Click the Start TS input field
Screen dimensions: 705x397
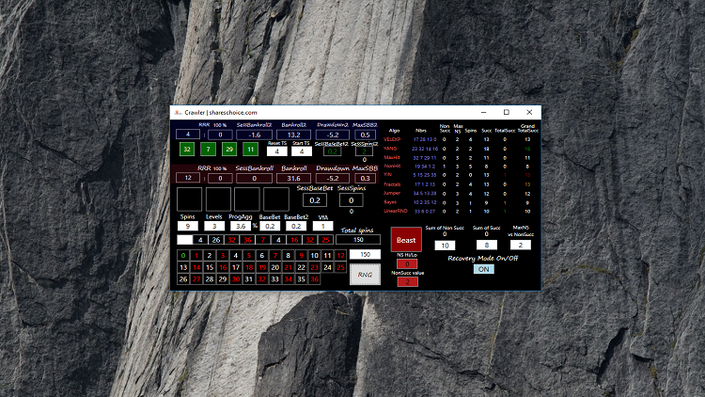302,152
